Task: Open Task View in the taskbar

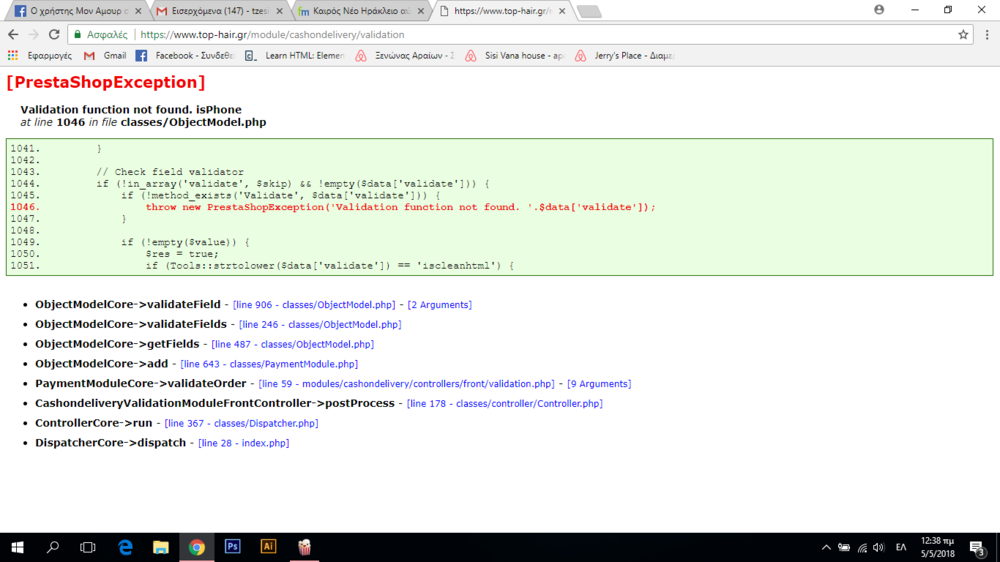Action: pyautogui.click(x=88, y=547)
